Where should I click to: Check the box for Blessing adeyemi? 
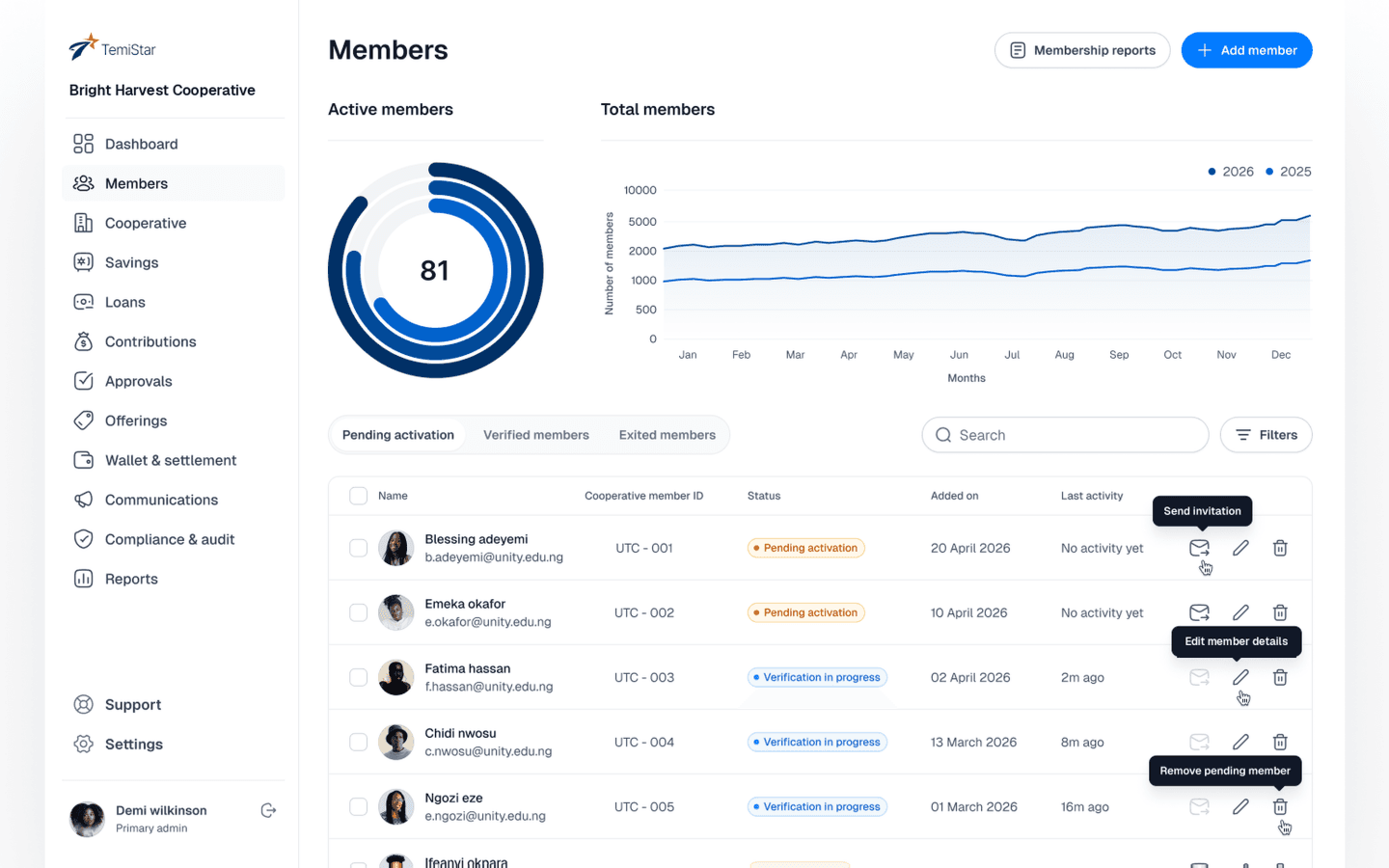[358, 548]
